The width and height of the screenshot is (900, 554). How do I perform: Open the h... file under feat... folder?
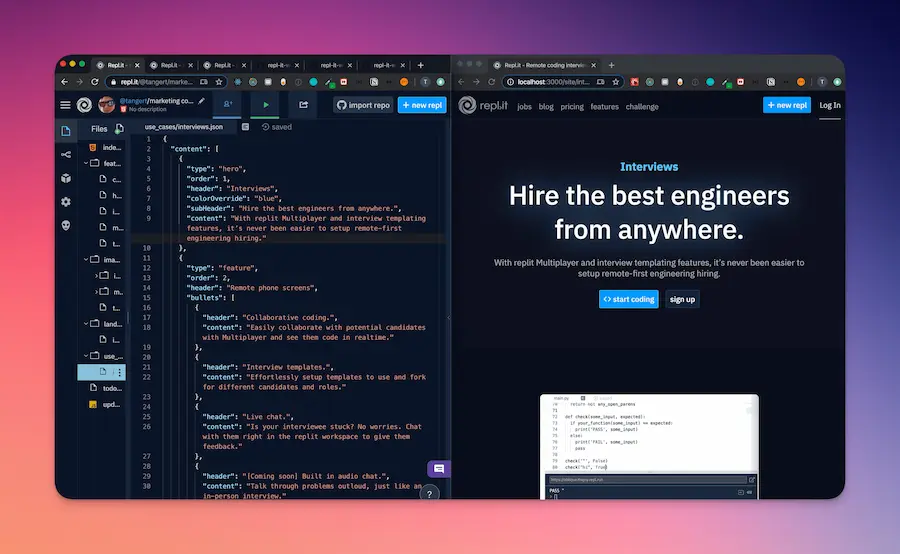(110, 195)
